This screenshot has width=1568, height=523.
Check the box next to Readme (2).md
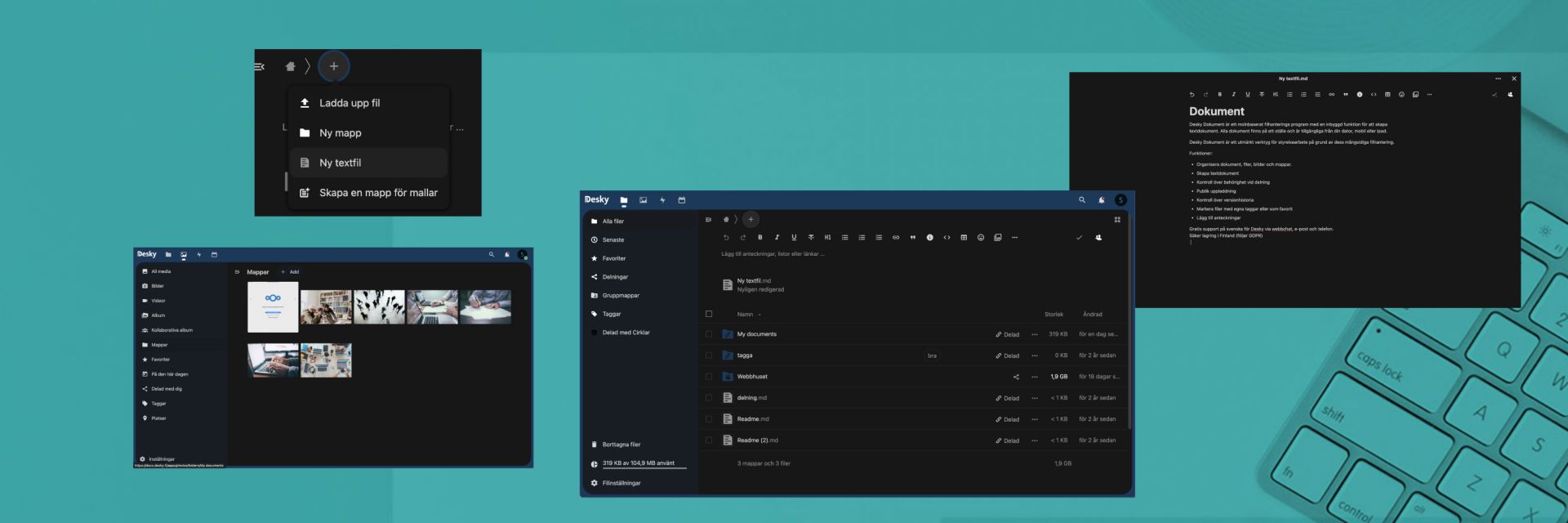pyautogui.click(x=709, y=440)
